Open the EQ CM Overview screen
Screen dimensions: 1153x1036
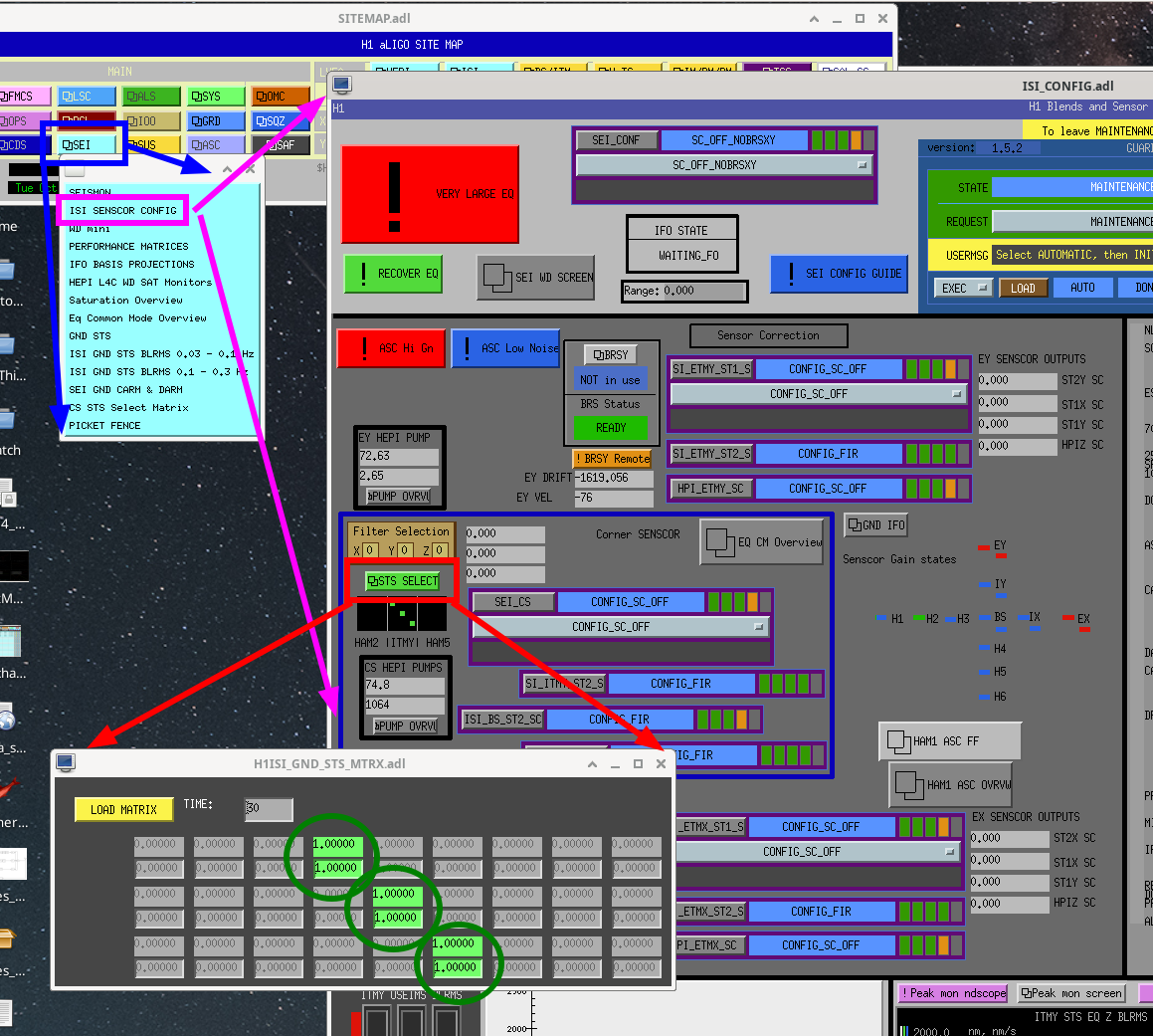click(762, 541)
